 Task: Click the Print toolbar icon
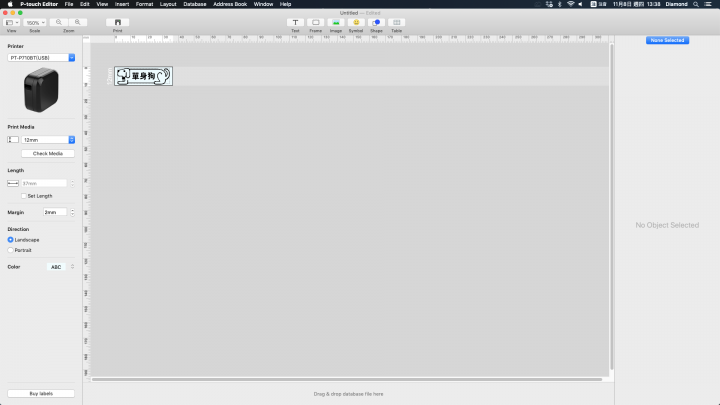(118, 22)
